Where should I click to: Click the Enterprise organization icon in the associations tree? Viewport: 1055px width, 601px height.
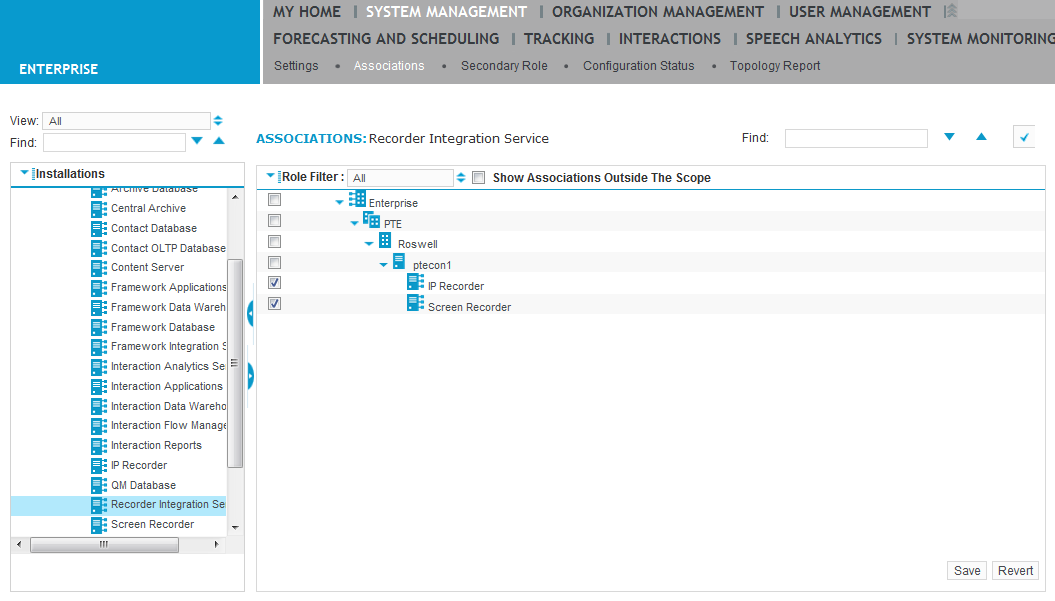pos(357,199)
